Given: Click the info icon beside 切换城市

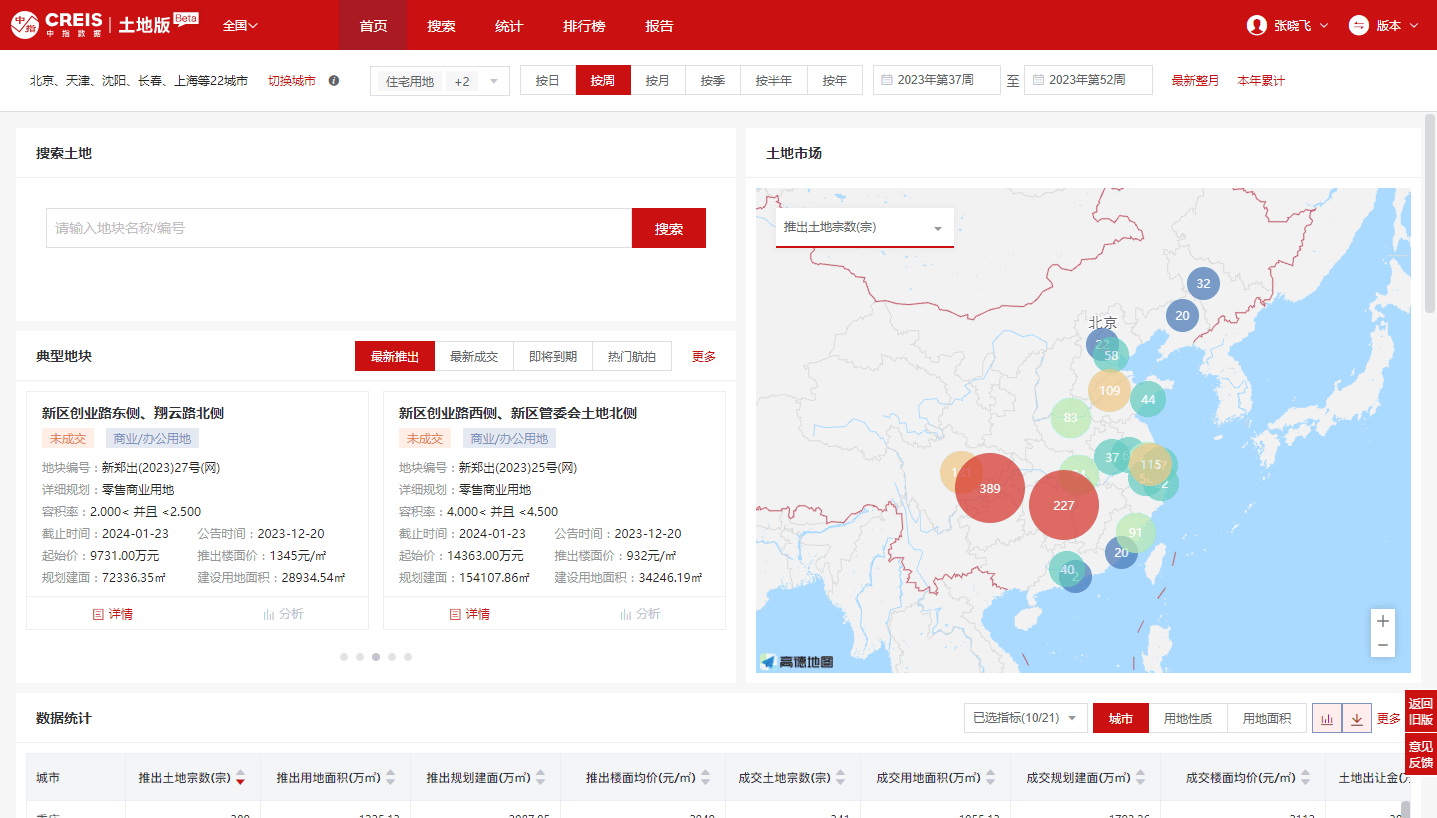Looking at the screenshot, I should (334, 81).
